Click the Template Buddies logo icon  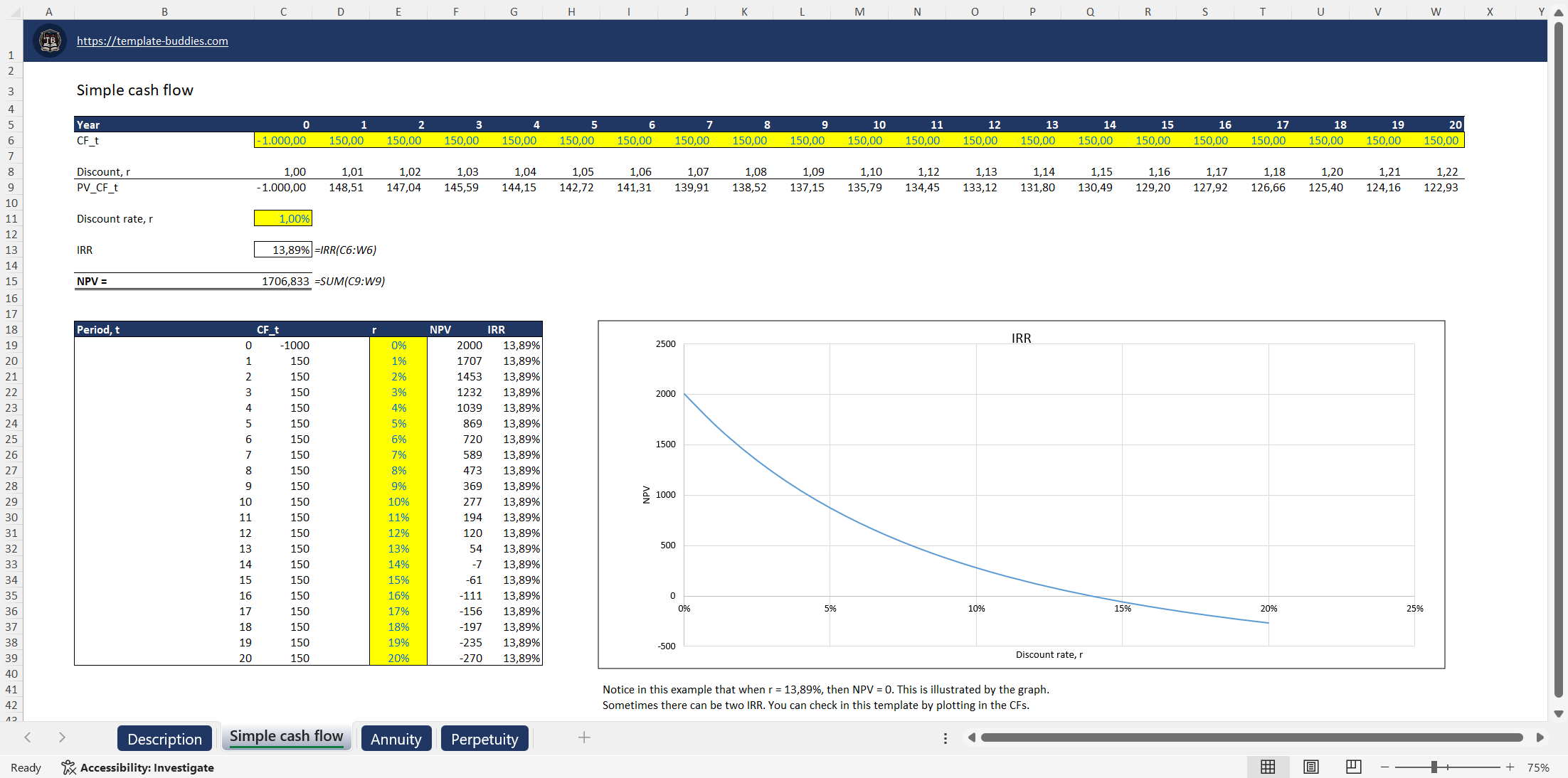tap(49, 41)
